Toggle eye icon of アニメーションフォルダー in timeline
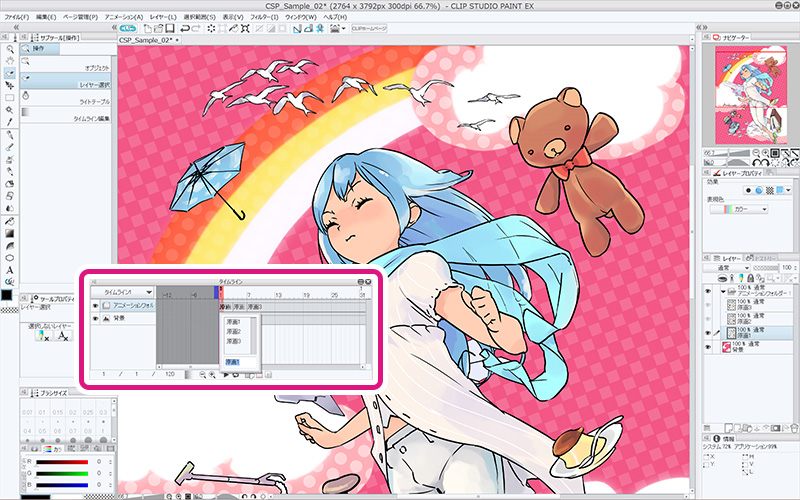Viewport: 800px width, 500px height. point(95,306)
